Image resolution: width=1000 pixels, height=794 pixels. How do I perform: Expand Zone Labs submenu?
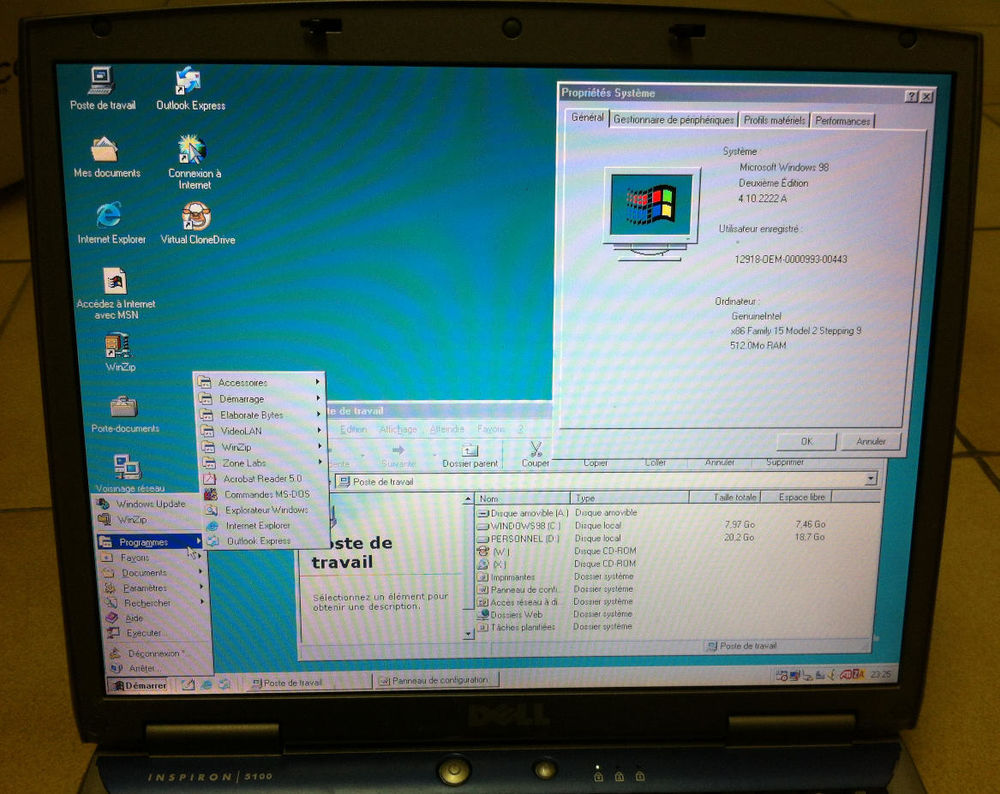pos(263,463)
